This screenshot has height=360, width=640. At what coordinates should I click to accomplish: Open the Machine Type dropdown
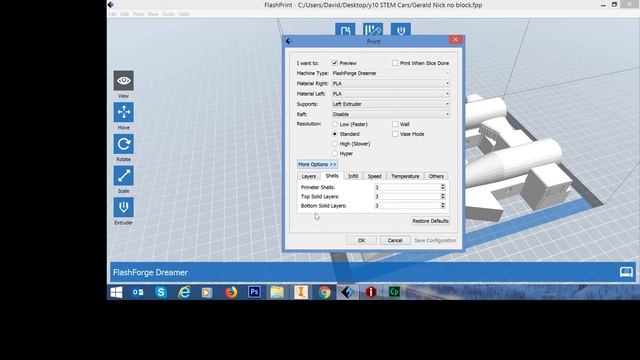pyautogui.click(x=391, y=73)
